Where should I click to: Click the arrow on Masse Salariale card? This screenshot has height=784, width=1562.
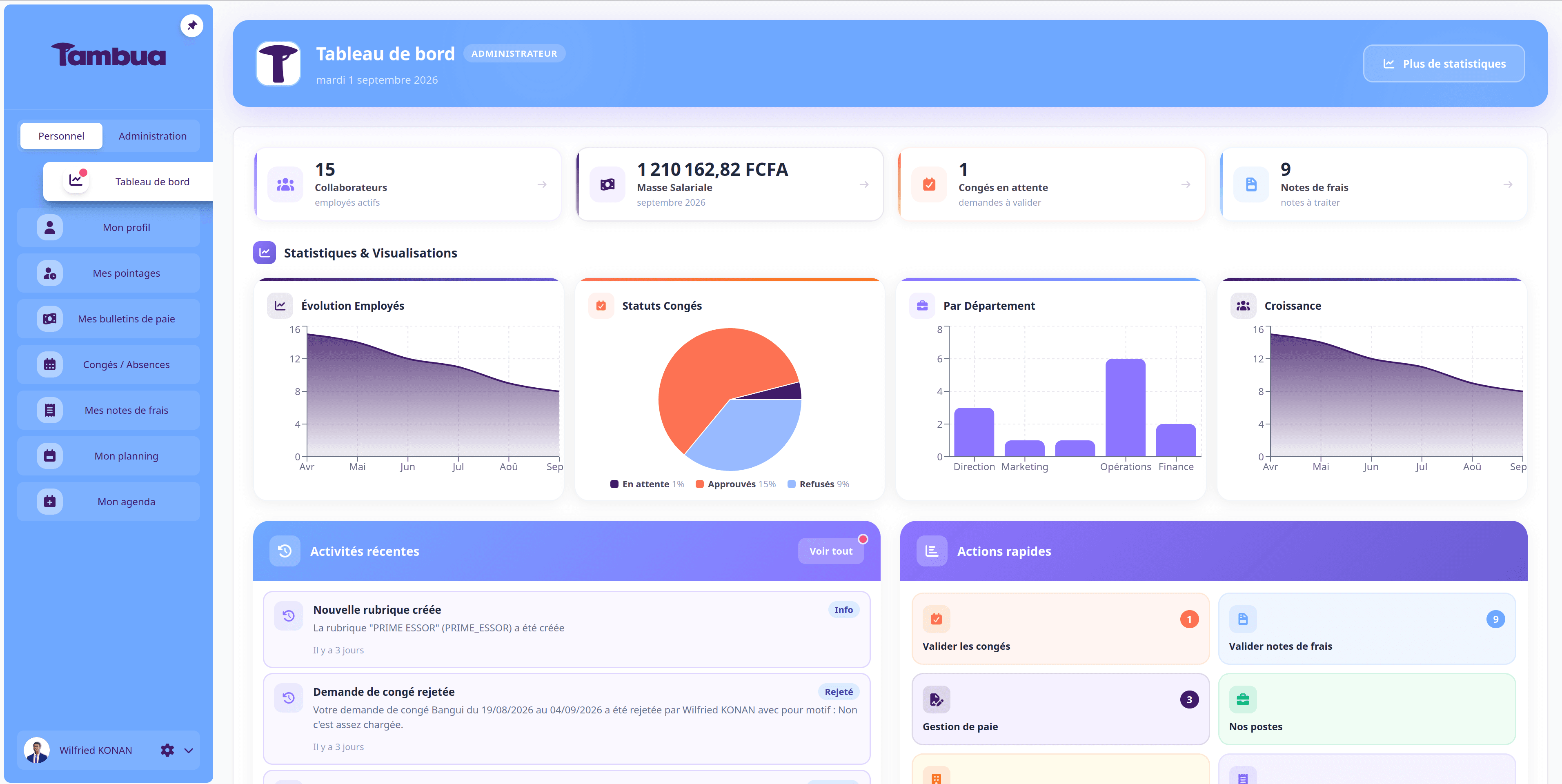tap(864, 184)
